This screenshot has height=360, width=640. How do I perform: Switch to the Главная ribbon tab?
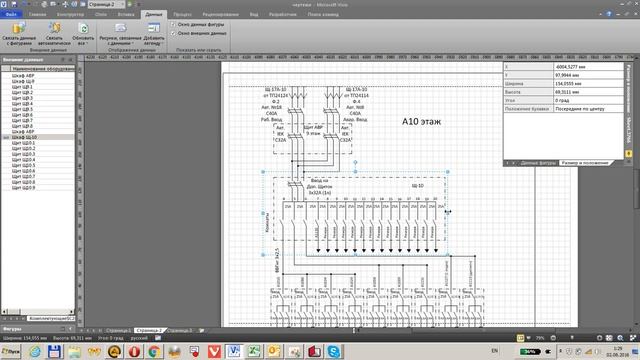point(37,14)
